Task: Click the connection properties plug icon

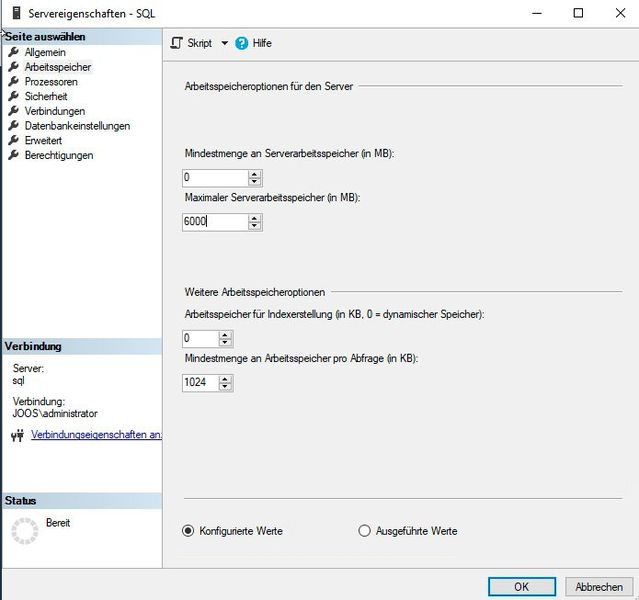Action: coord(18,436)
